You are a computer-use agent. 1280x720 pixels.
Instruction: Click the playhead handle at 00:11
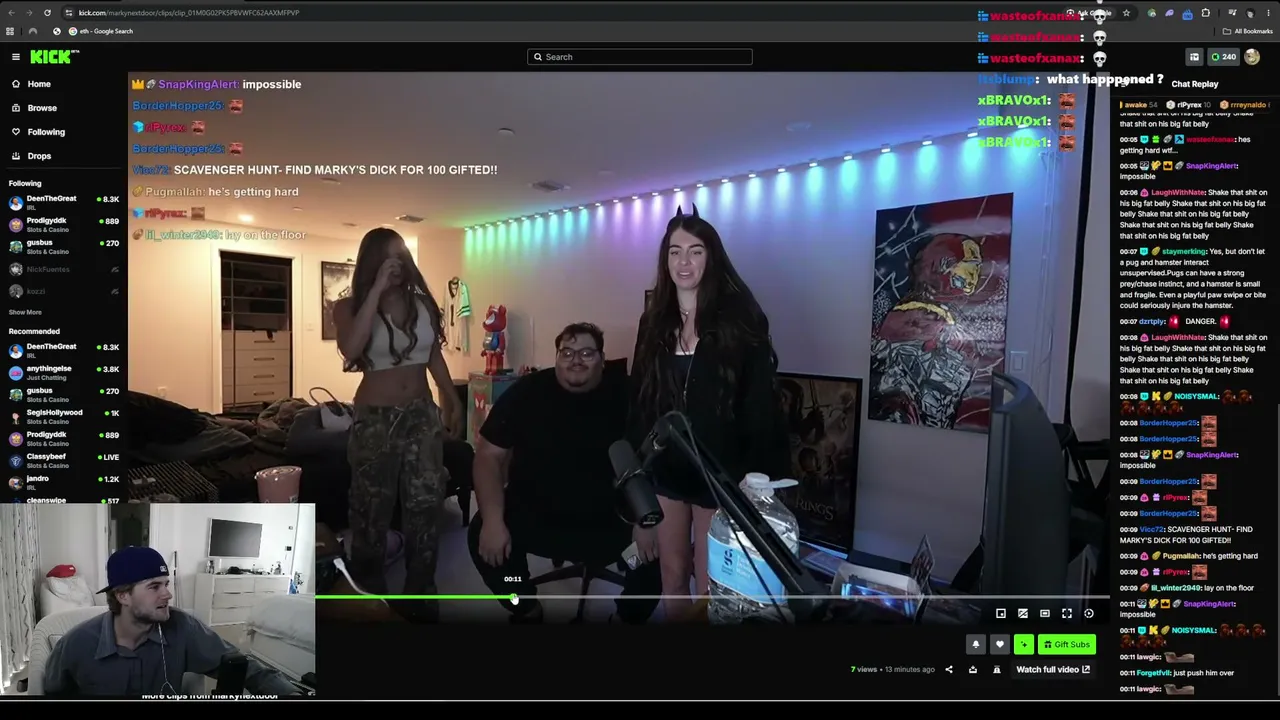click(514, 598)
